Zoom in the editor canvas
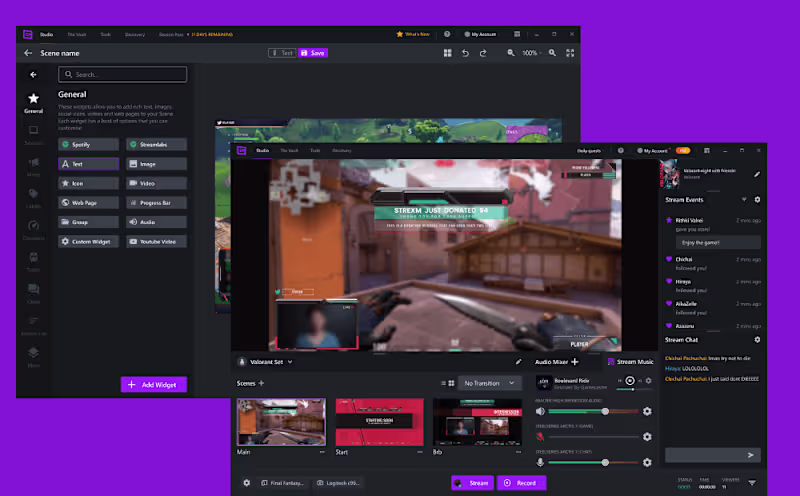 click(x=552, y=53)
